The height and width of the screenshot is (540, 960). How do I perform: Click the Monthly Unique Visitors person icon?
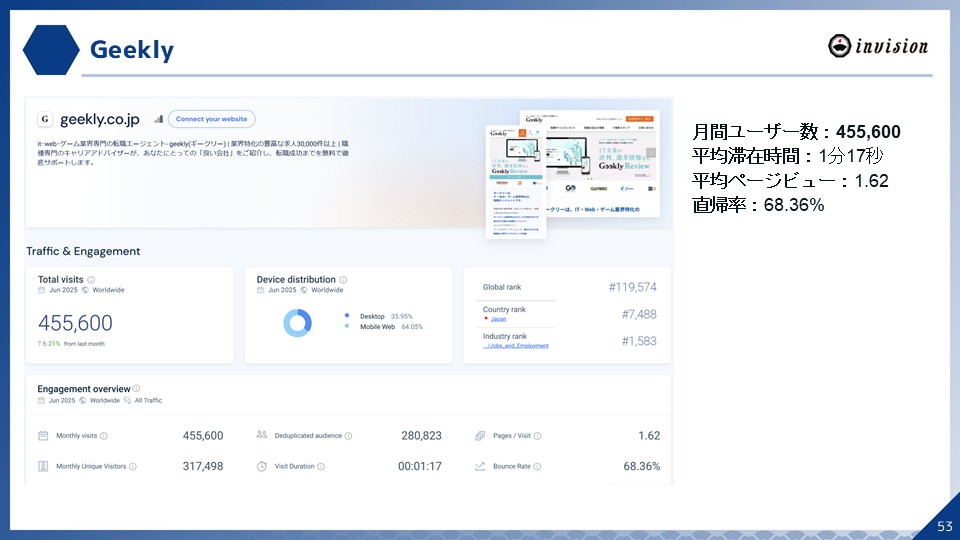tap(43, 467)
